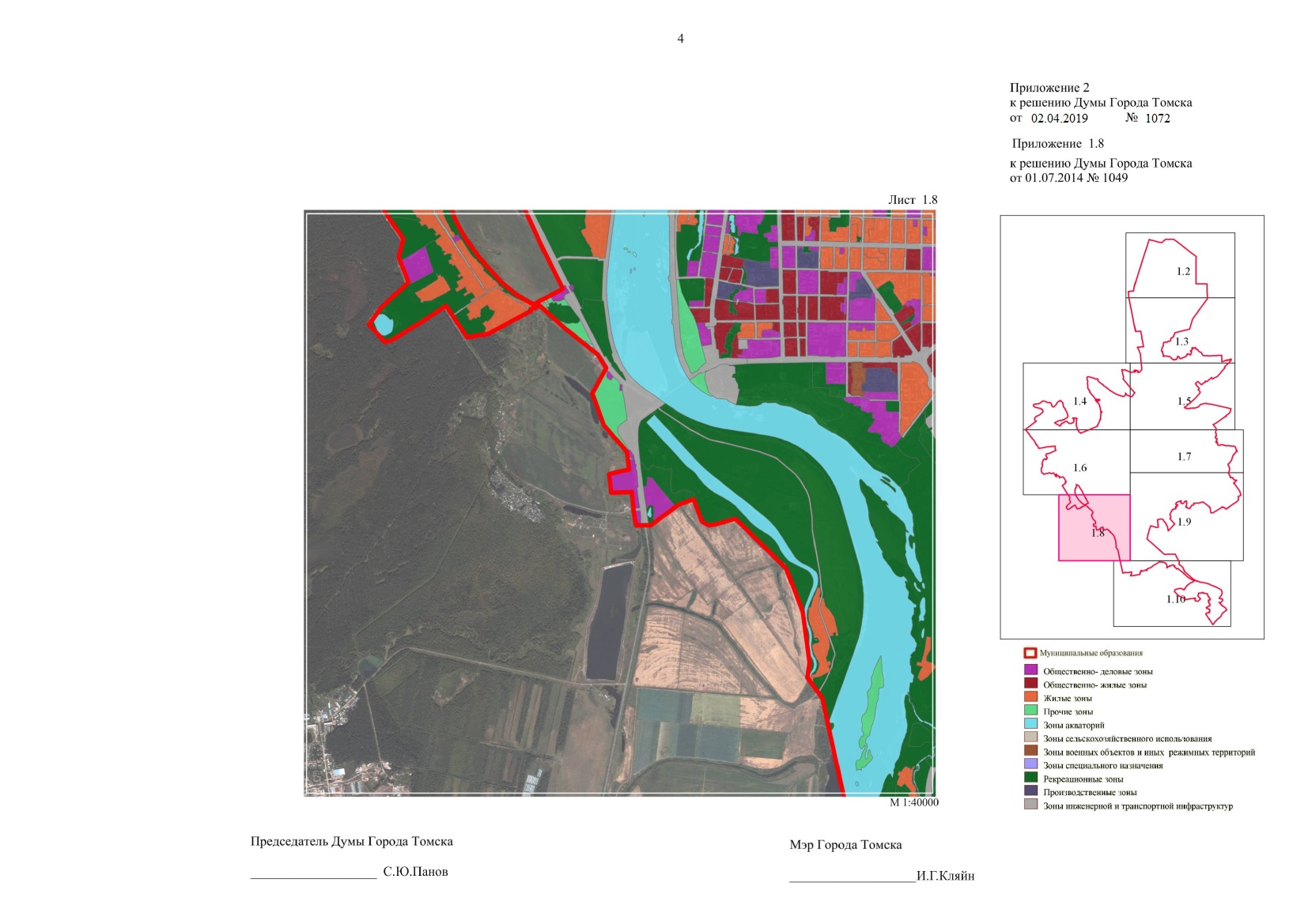The width and height of the screenshot is (1308, 924).
Task: Select sheet 1.9 in the index map
Action: (x=1184, y=522)
